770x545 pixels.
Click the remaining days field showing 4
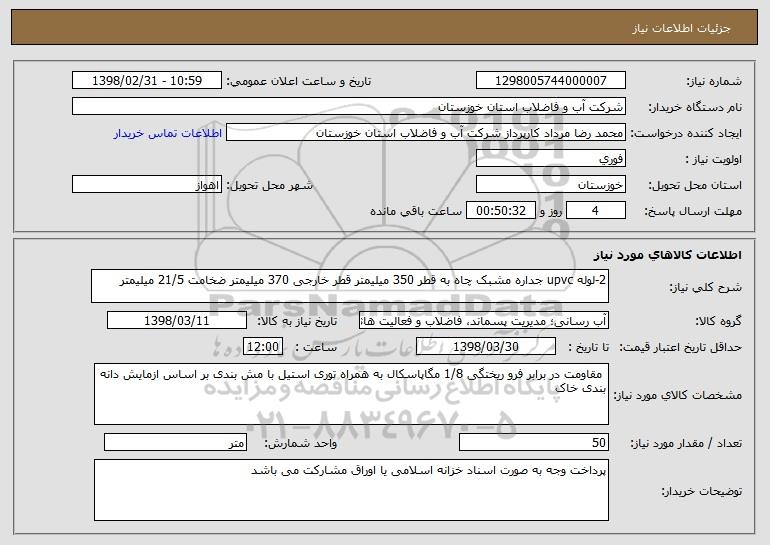coord(596,211)
